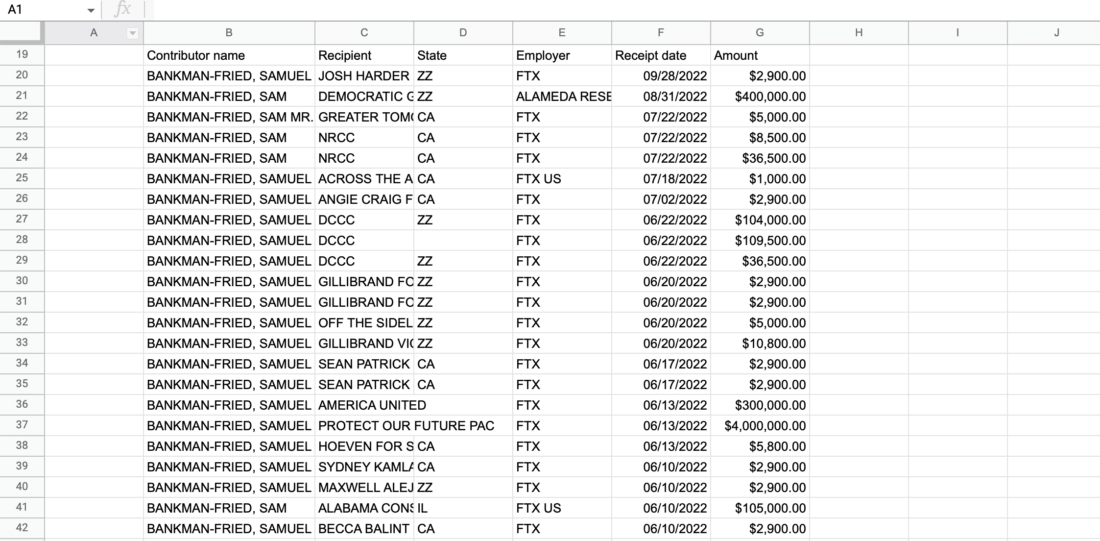Click the 'Receipt date' header cell
This screenshot has height=541, width=1100.
661,55
